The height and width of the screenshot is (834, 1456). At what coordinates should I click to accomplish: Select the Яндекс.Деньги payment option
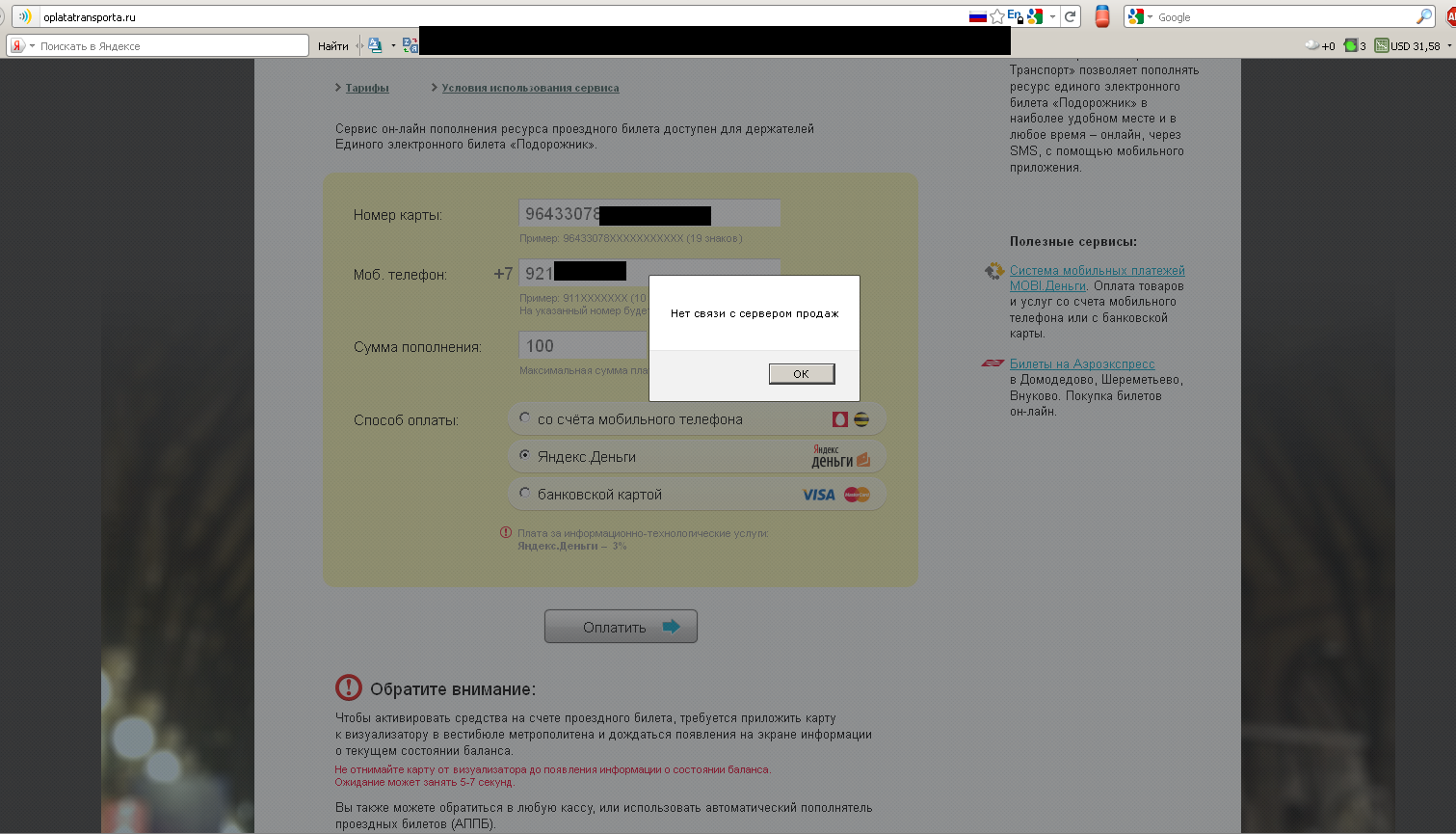(x=524, y=455)
